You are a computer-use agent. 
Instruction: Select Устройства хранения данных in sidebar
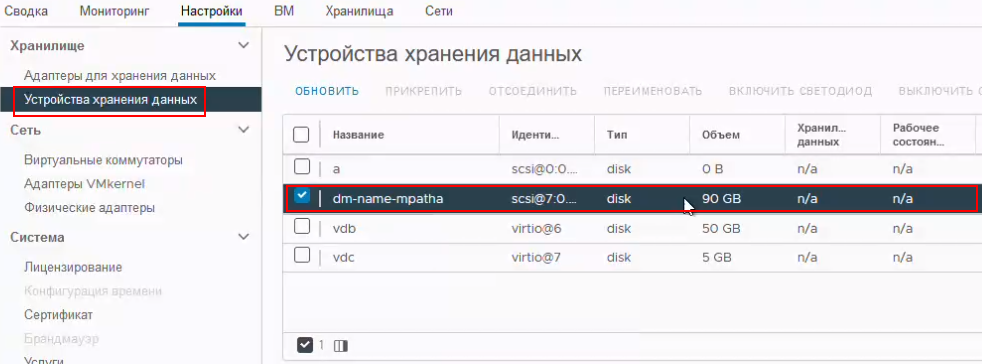pyautogui.click(x=110, y=99)
